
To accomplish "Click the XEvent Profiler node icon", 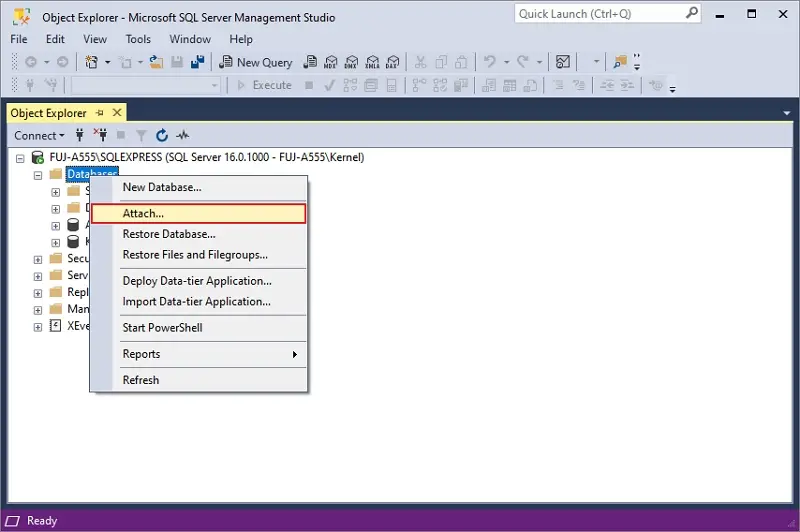I will [x=55, y=325].
